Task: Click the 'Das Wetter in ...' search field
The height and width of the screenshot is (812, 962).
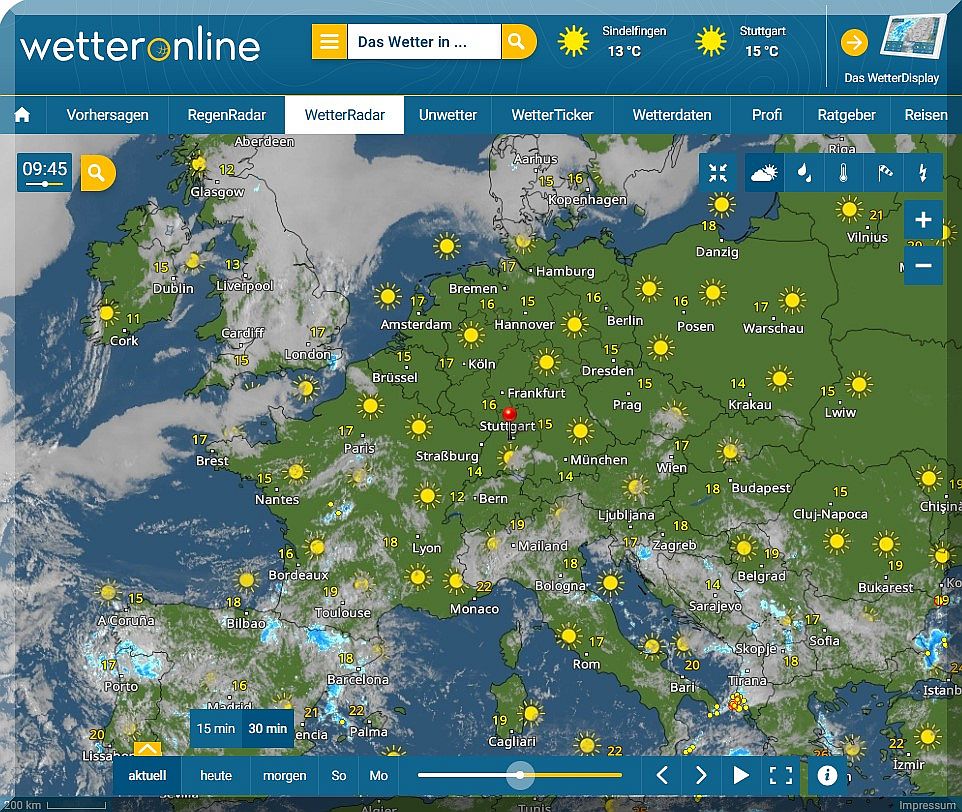Action: [423, 42]
